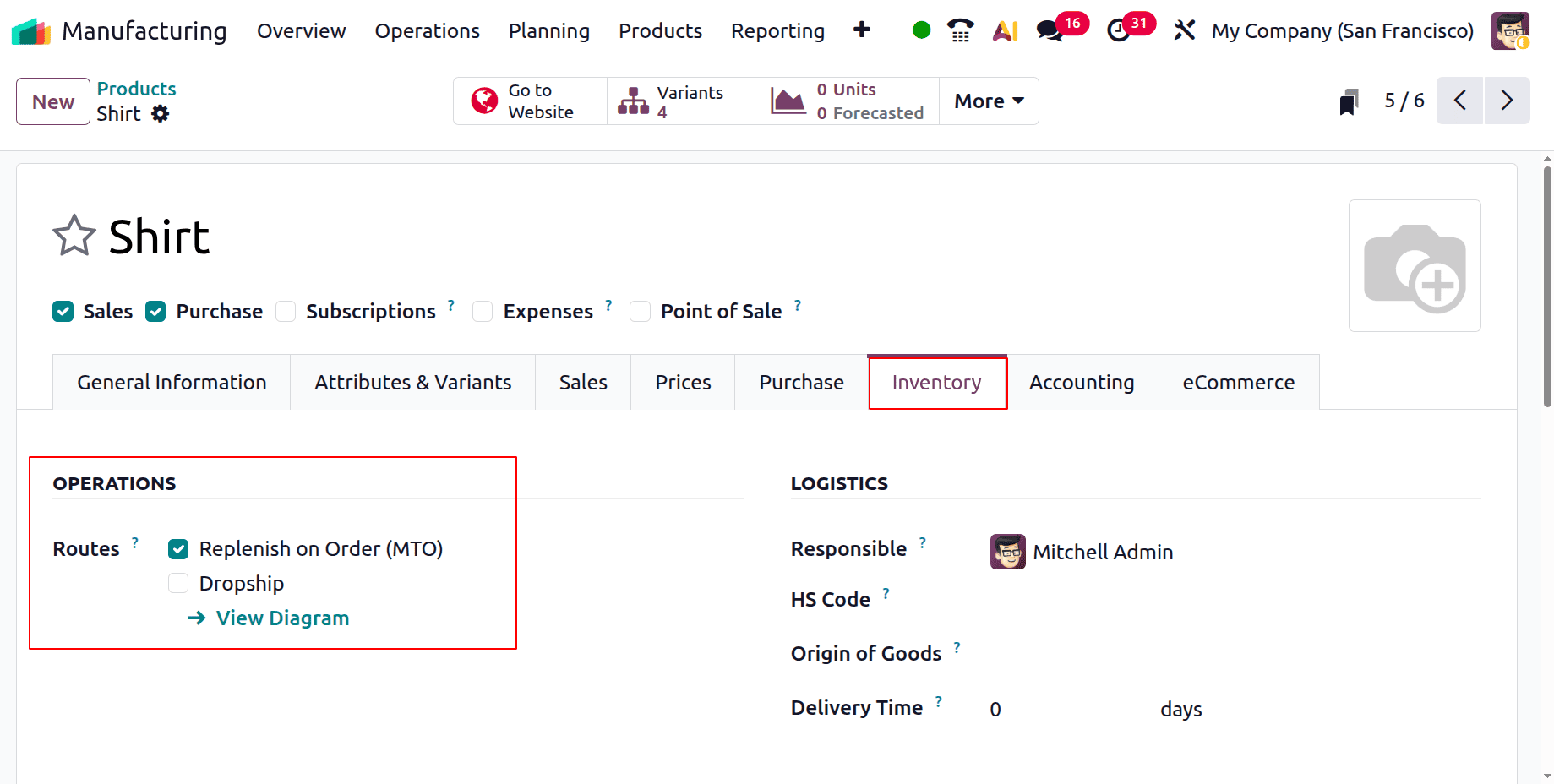Click help tooltip next to Expenses
The width and height of the screenshot is (1554, 784).
click(x=608, y=305)
